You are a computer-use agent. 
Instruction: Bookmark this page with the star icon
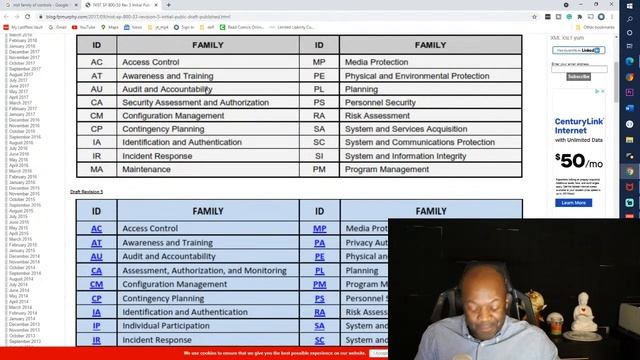(x=534, y=17)
